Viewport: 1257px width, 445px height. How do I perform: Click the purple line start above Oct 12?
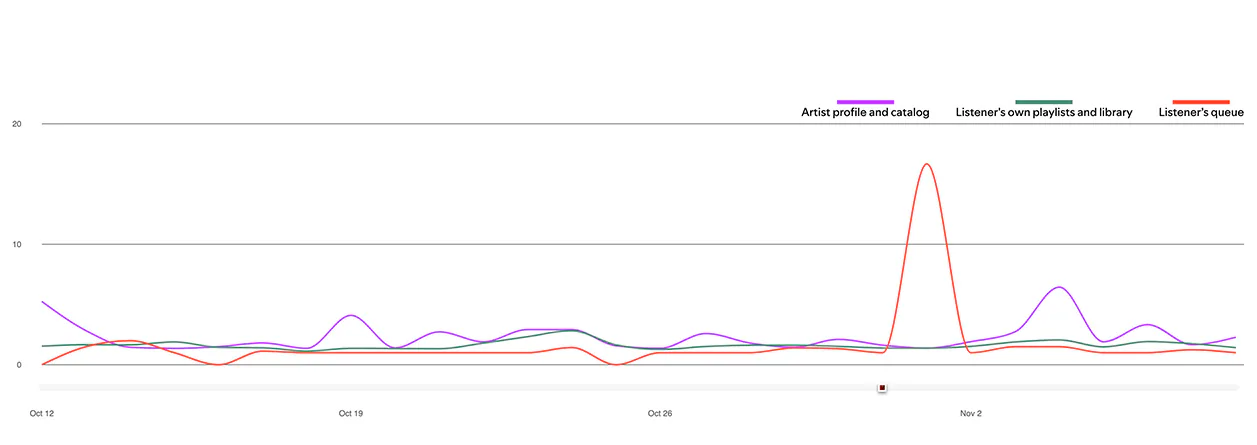[x=43, y=301]
